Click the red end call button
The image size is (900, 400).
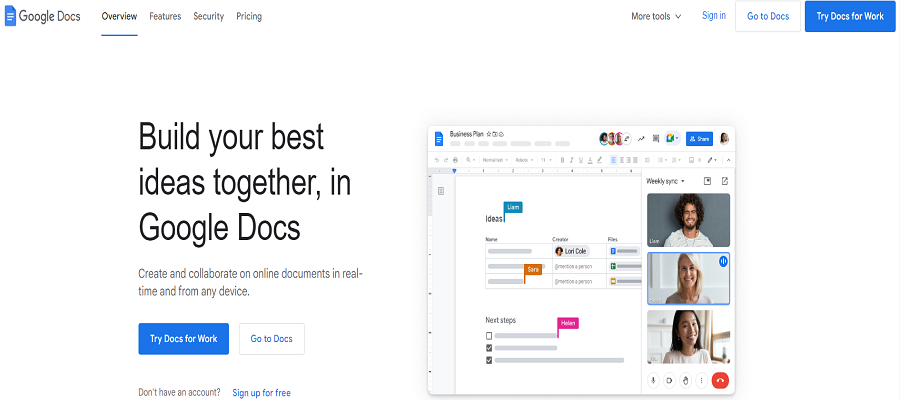(x=720, y=380)
